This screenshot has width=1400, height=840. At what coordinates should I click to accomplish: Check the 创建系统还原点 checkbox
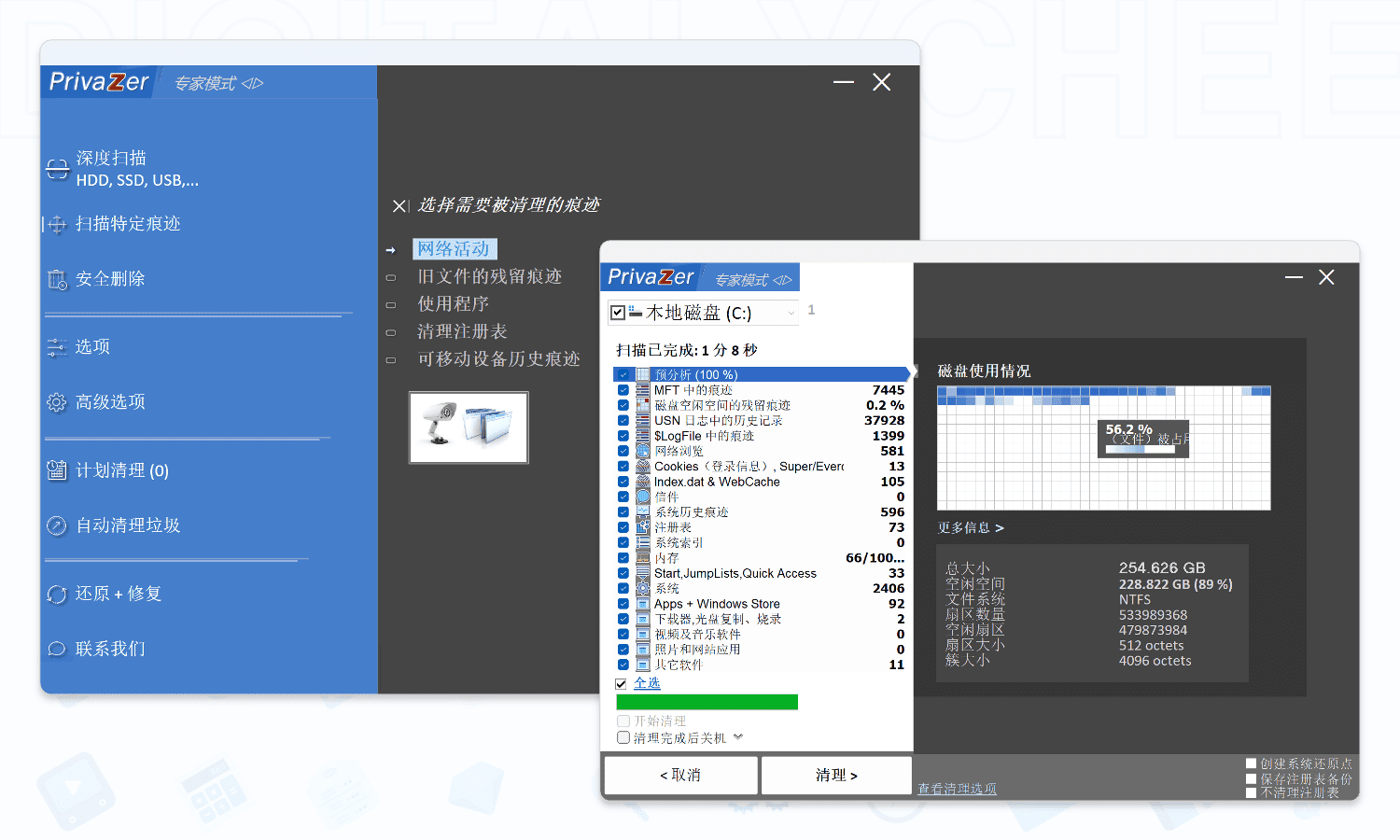click(x=1252, y=763)
